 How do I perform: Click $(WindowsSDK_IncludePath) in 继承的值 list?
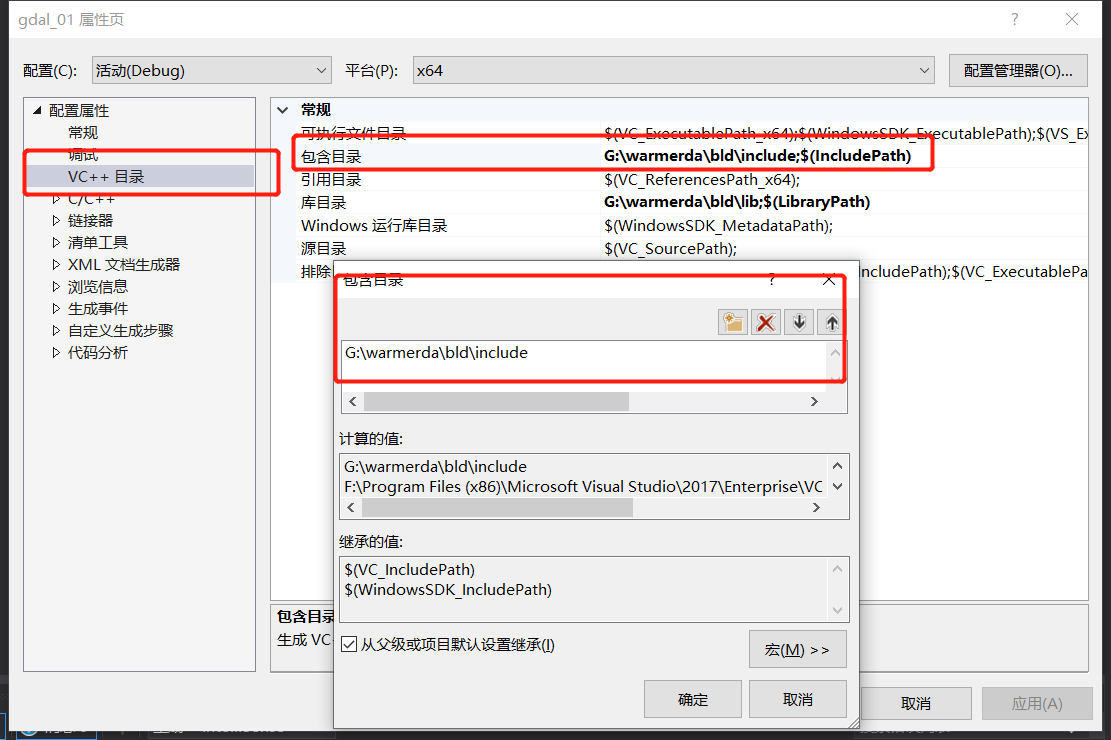click(448, 589)
